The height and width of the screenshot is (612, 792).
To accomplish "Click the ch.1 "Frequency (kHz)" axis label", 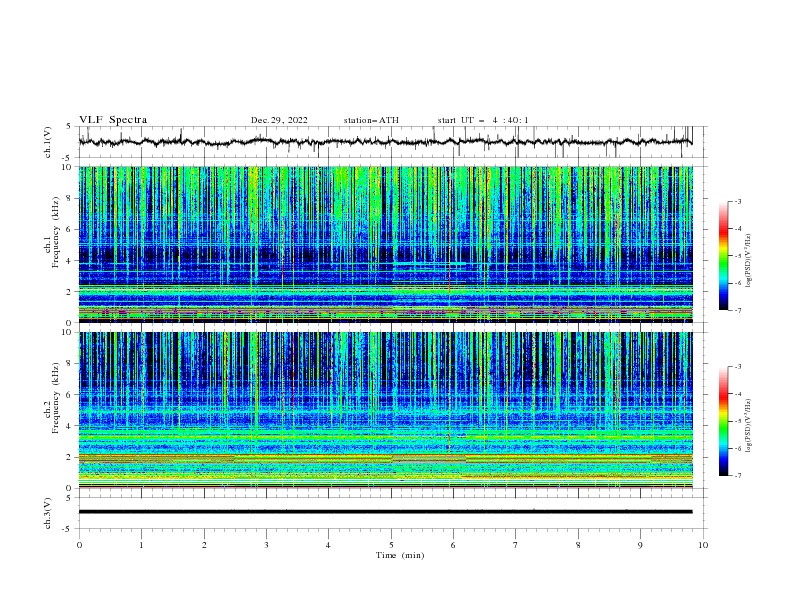I will [56, 234].
